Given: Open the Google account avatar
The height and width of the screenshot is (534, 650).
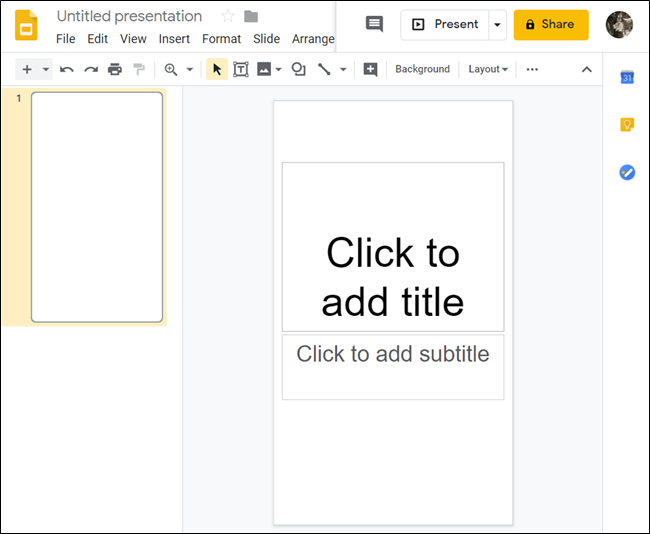Looking at the screenshot, I should [x=619, y=24].
